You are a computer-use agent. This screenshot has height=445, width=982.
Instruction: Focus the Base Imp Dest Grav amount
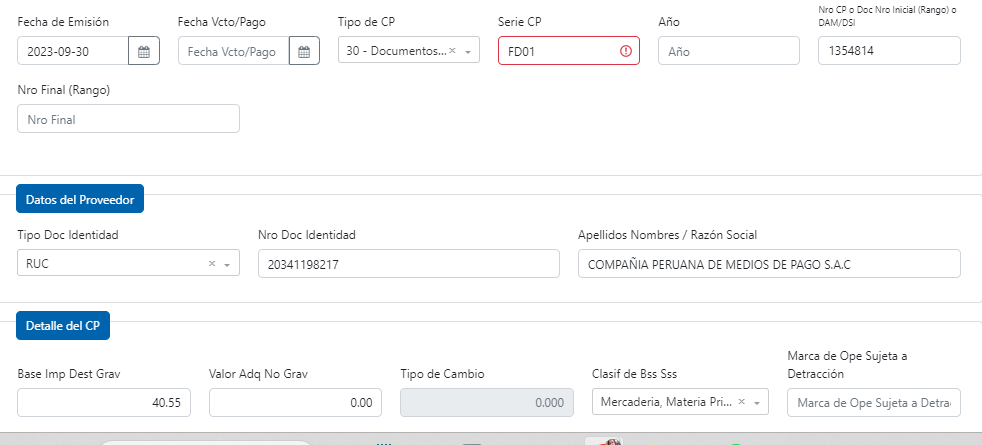tap(105, 402)
